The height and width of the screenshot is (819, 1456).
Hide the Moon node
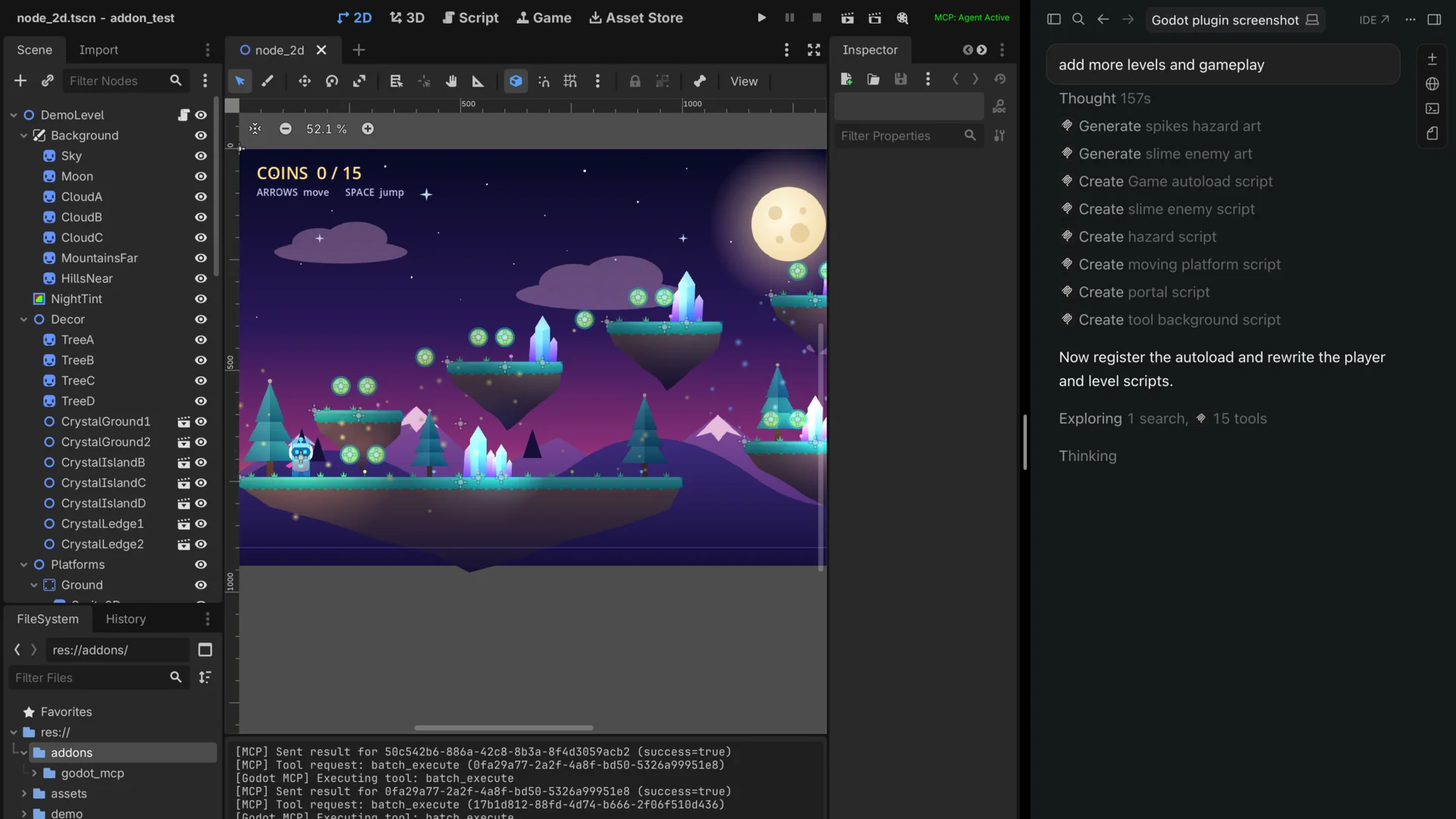click(201, 176)
